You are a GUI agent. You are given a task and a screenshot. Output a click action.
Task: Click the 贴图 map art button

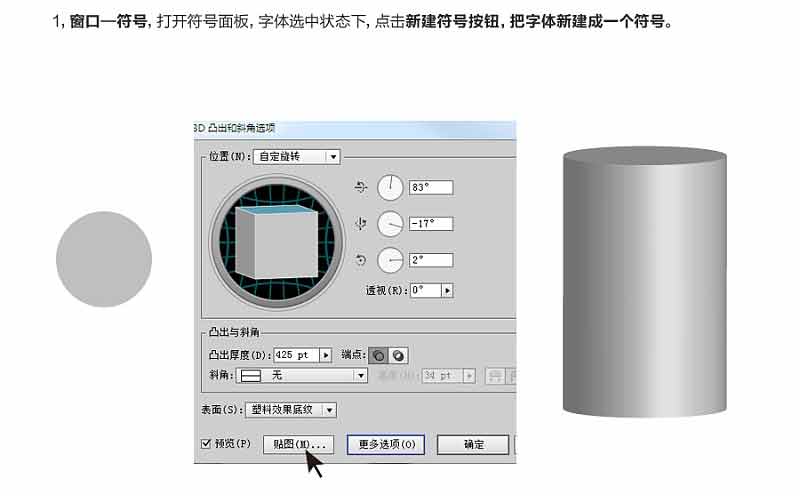point(298,444)
